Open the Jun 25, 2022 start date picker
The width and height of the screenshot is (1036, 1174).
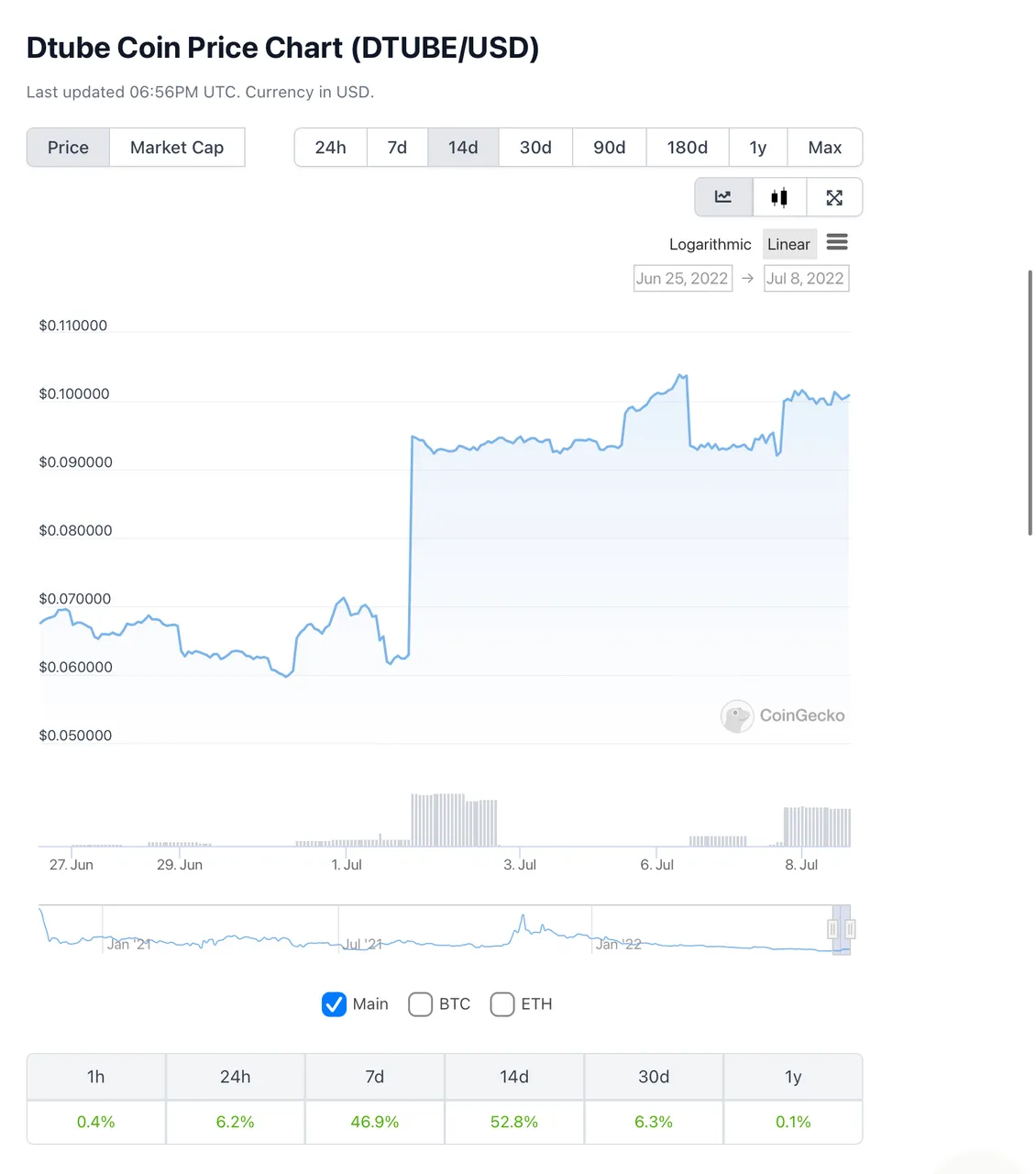click(683, 278)
